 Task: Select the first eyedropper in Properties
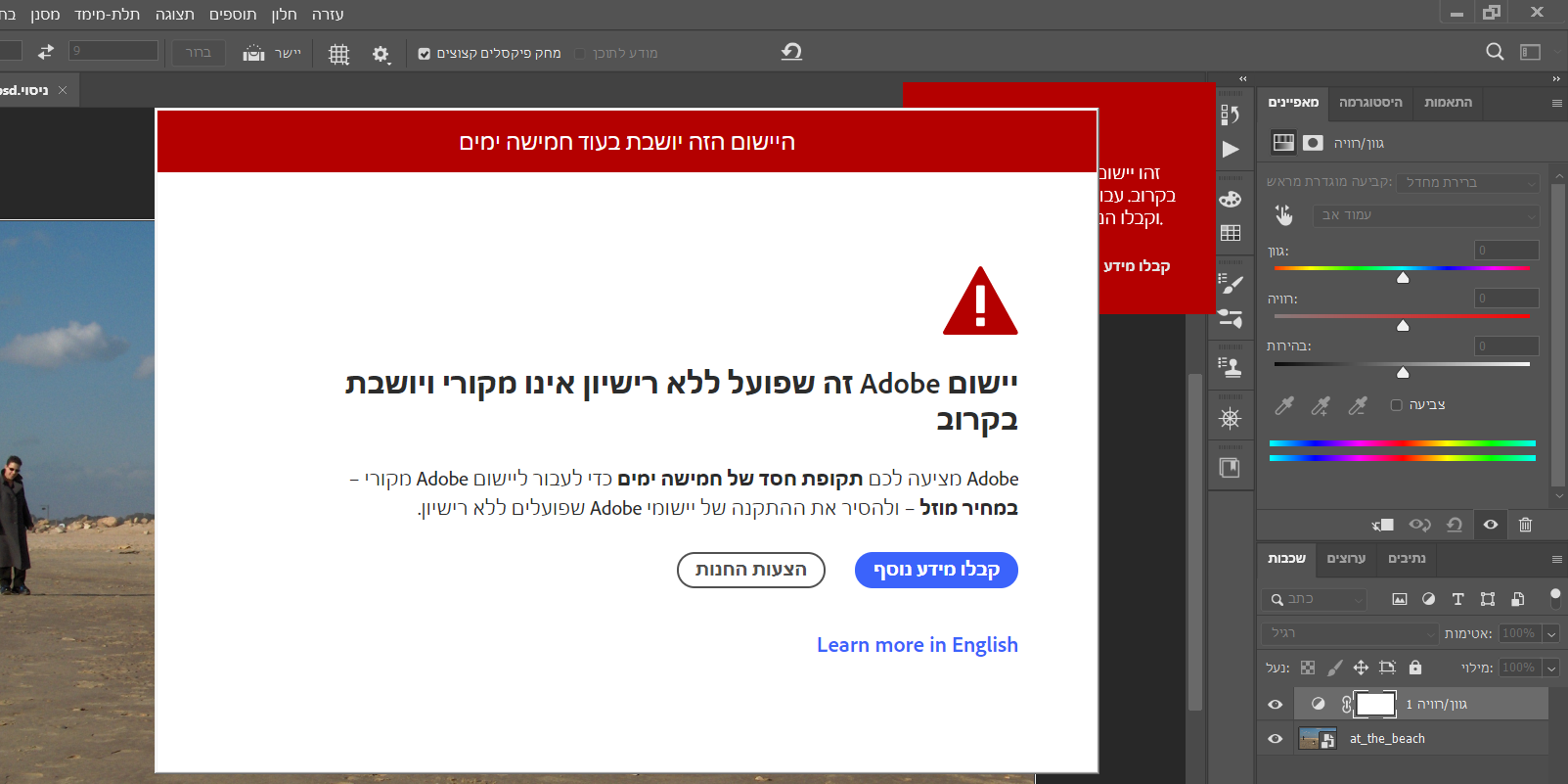tap(1284, 405)
